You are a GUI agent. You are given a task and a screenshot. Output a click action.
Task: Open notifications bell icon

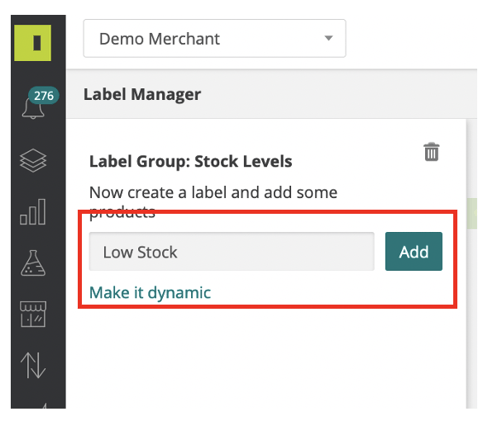pos(33,108)
